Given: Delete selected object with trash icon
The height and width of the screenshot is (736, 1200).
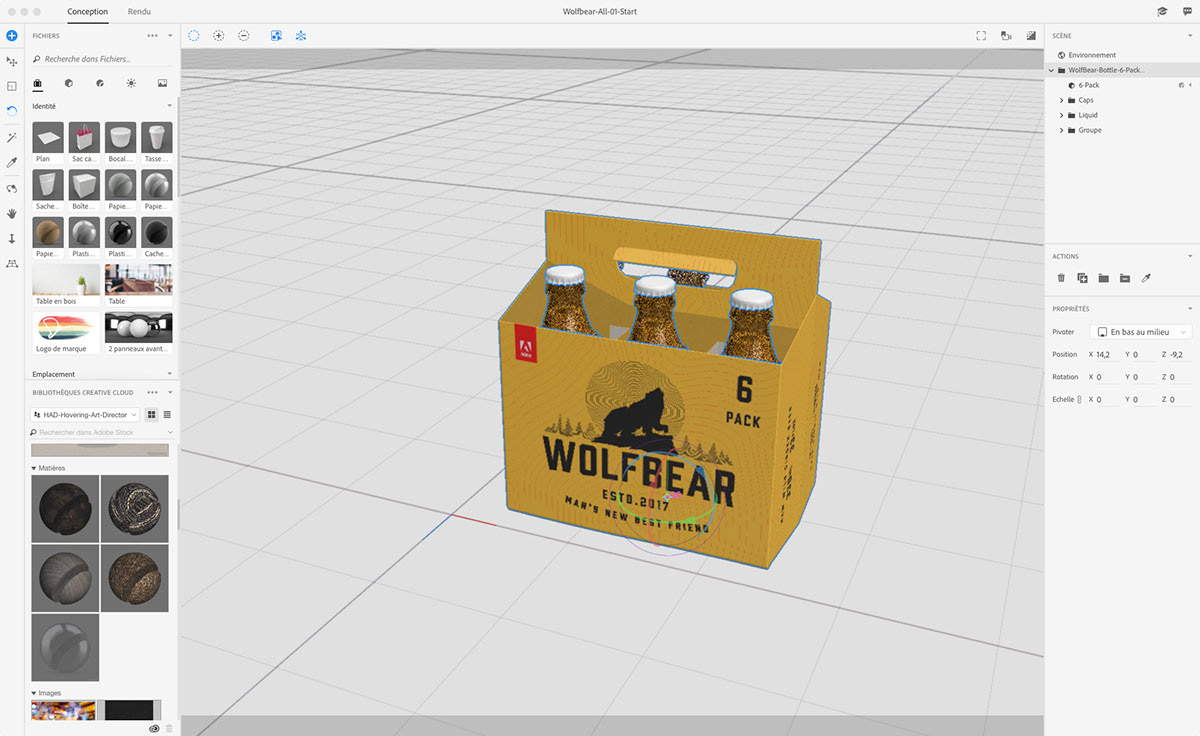Looking at the screenshot, I should (1061, 278).
